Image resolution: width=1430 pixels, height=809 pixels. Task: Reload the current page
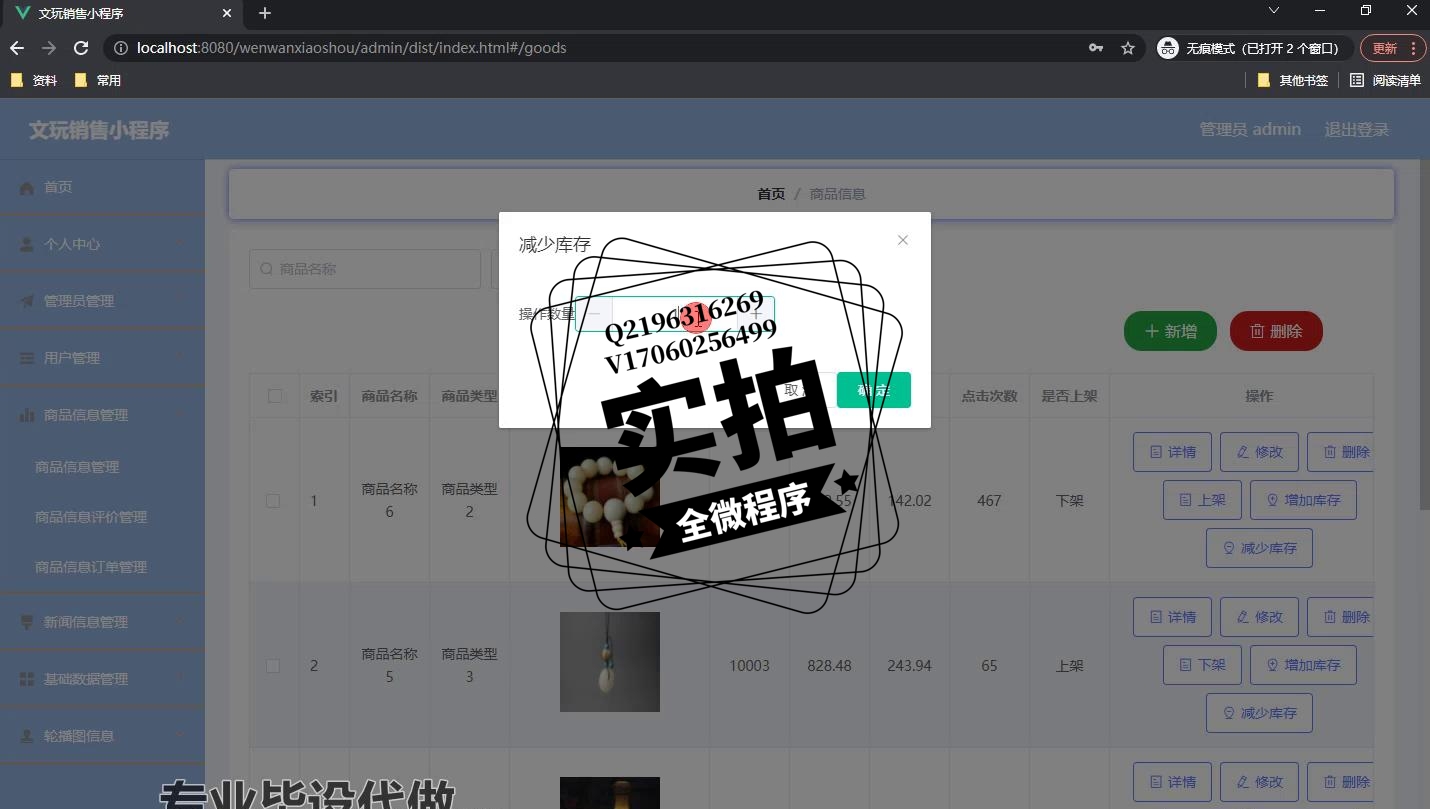pos(82,48)
